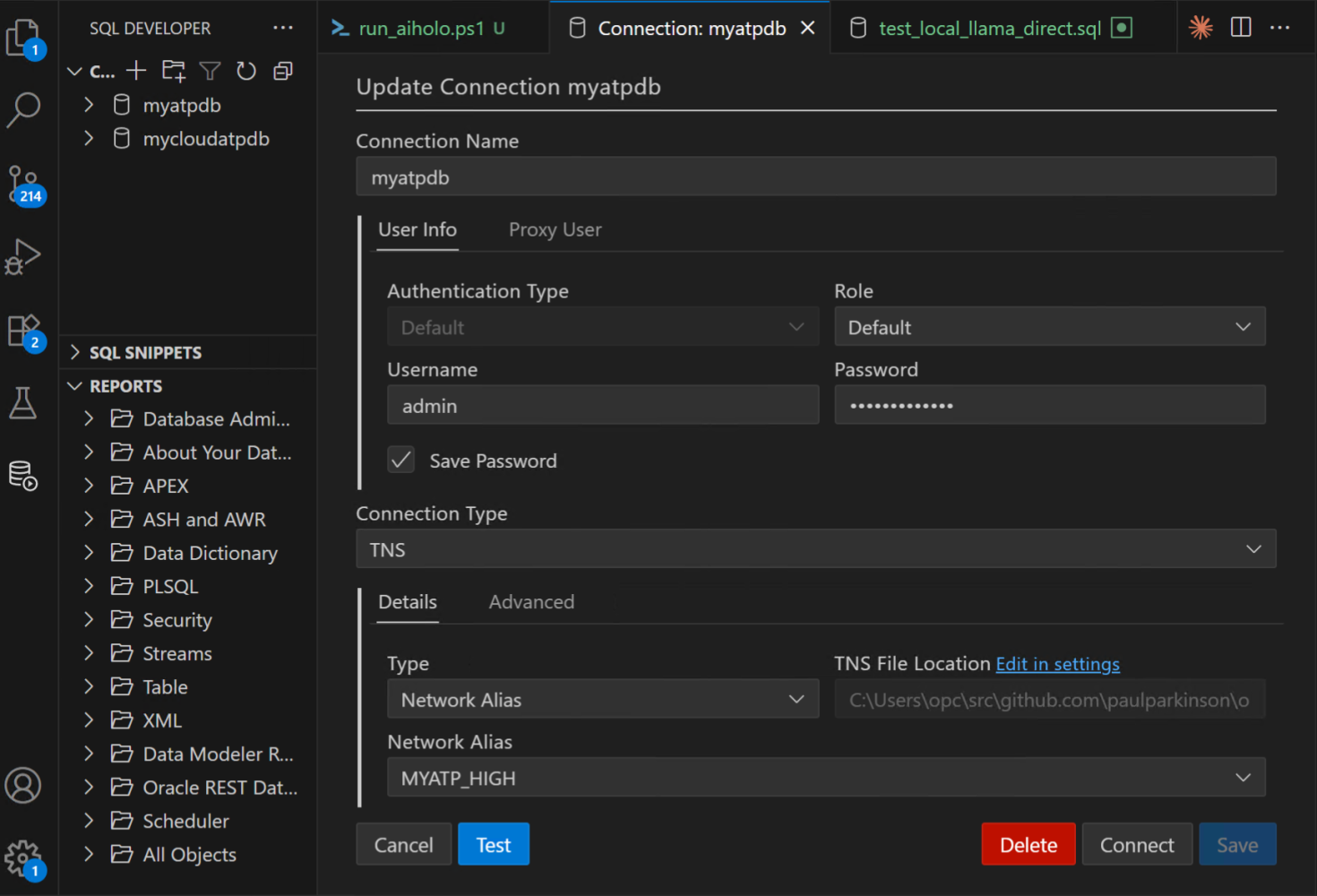The height and width of the screenshot is (896, 1317).
Task: Open the Connection Type dropdown
Action: pyautogui.click(x=815, y=548)
